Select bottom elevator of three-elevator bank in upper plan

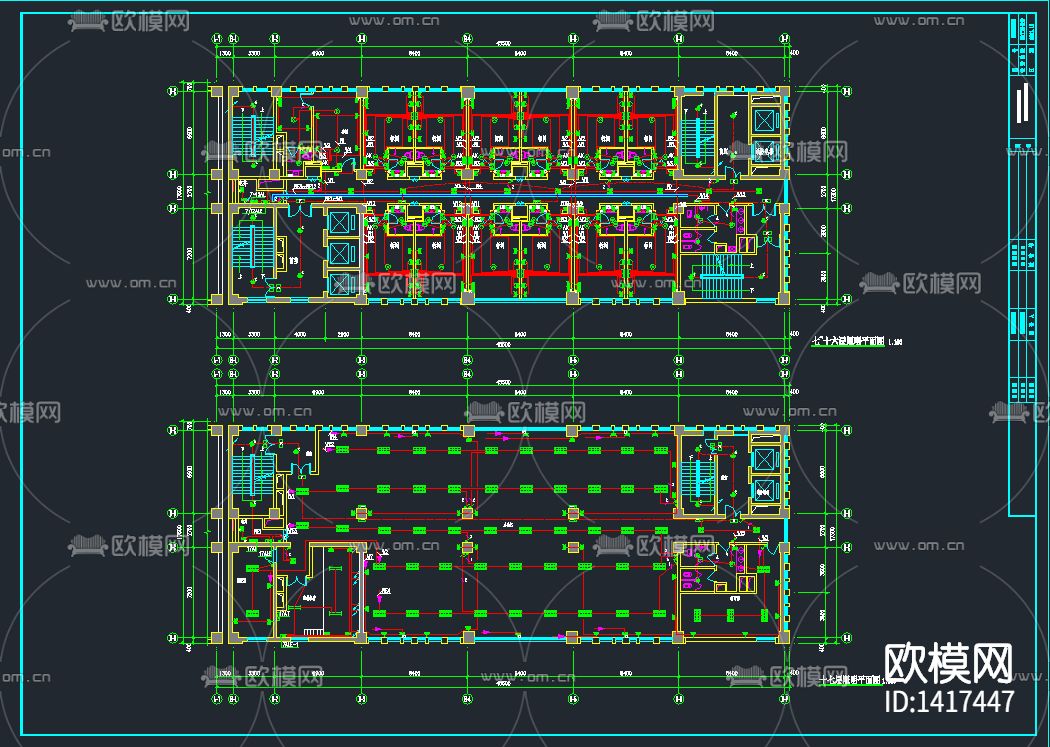tap(341, 284)
